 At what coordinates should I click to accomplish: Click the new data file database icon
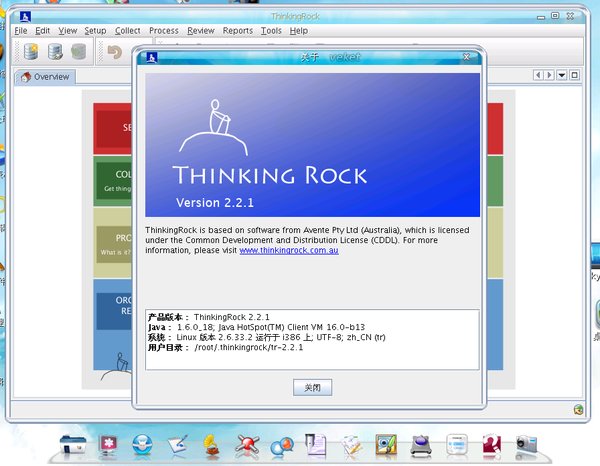(x=31, y=52)
